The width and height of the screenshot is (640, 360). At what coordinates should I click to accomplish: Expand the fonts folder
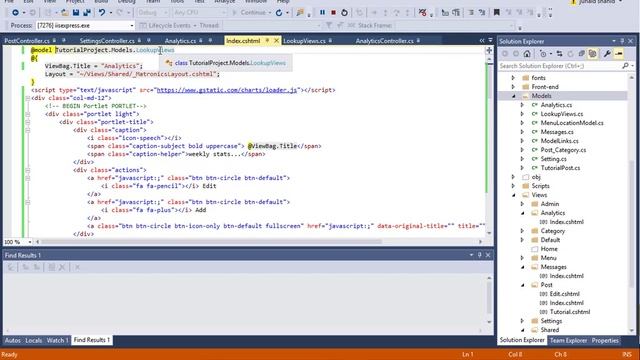513,78
